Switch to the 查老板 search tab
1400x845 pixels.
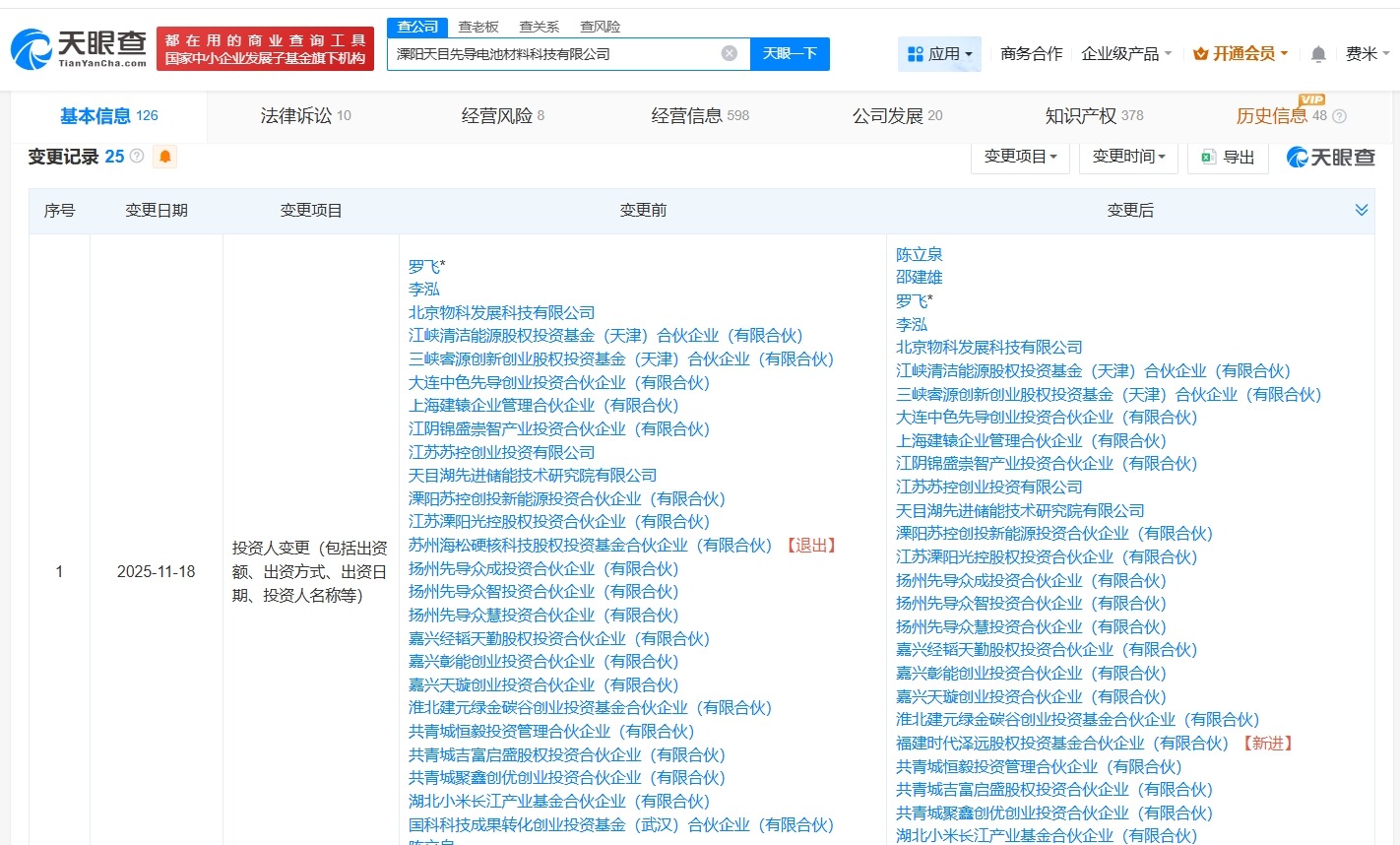coord(477,27)
